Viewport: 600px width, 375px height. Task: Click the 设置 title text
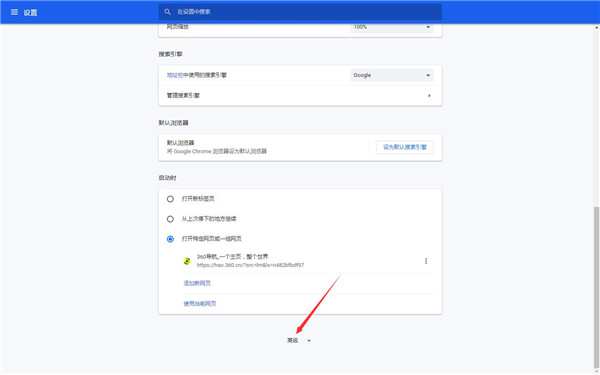click(x=30, y=13)
